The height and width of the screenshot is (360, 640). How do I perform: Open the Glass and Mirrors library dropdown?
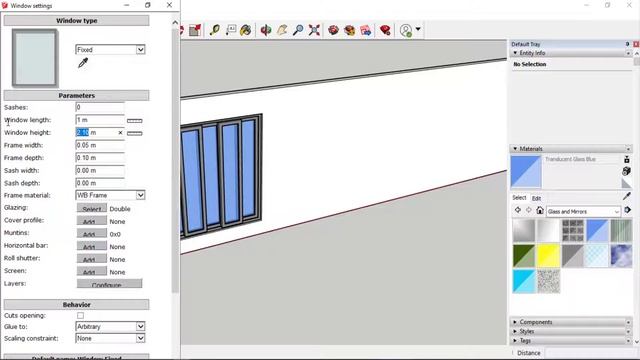pos(583,211)
